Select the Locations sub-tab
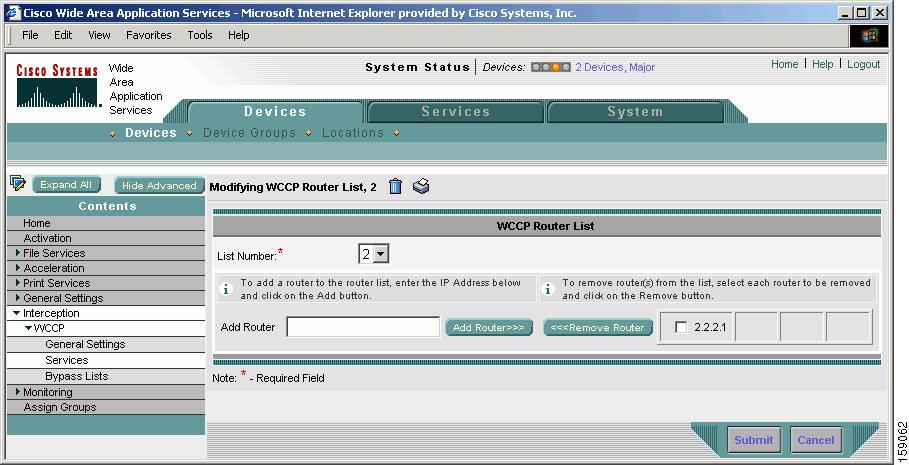Viewport: 909px width, 465px height. pyautogui.click(x=353, y=133)
